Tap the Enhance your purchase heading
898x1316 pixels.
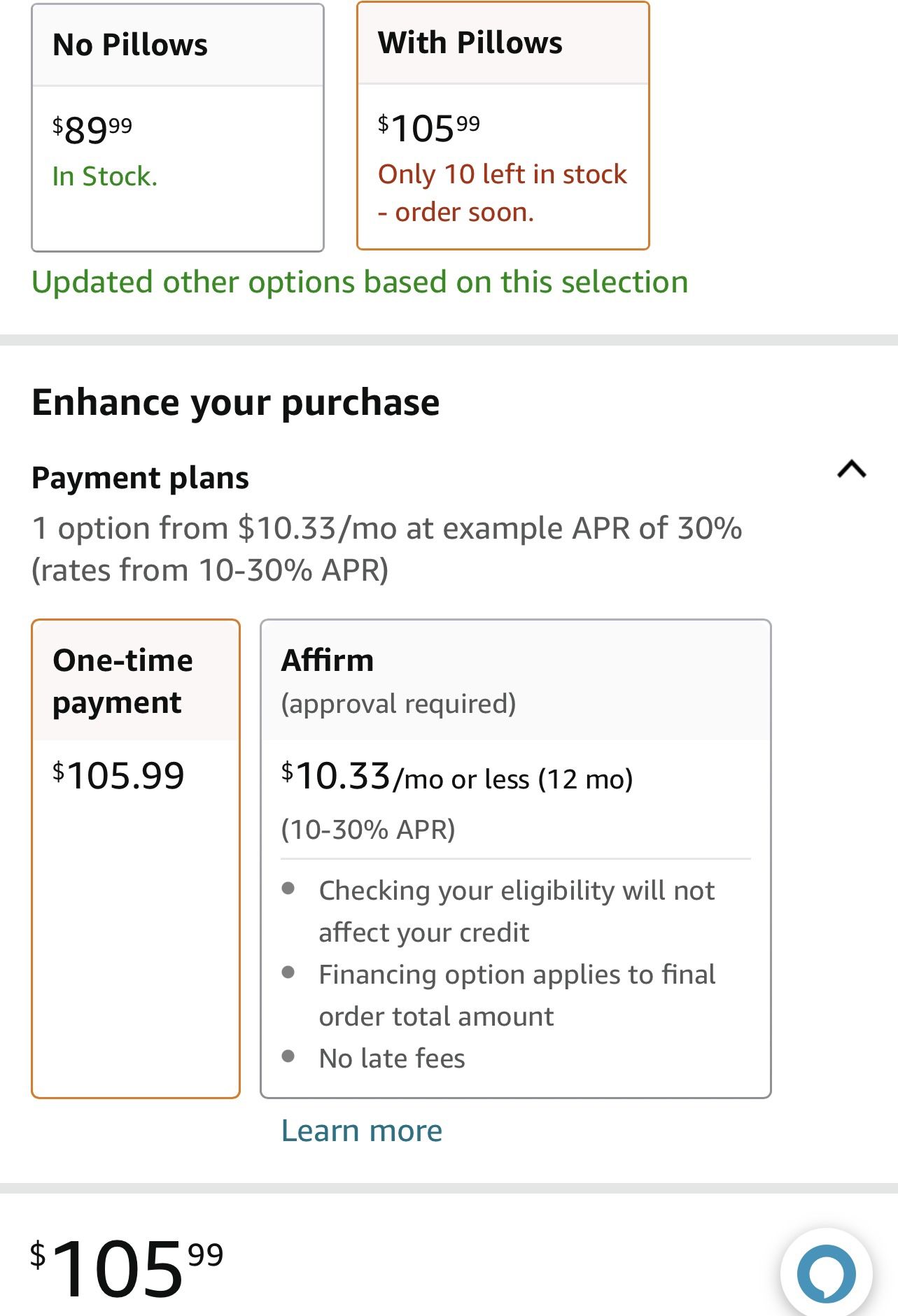tap(235, 403)
